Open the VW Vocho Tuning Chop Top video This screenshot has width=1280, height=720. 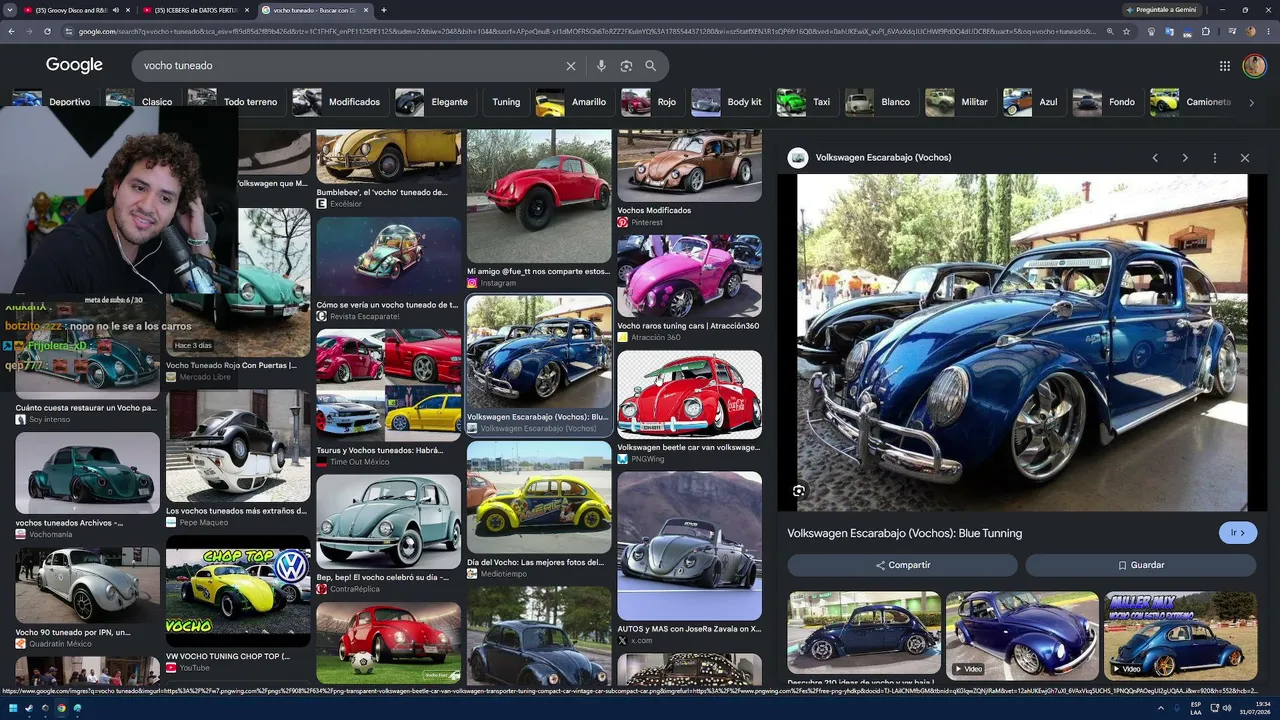[x=238, y=604]
